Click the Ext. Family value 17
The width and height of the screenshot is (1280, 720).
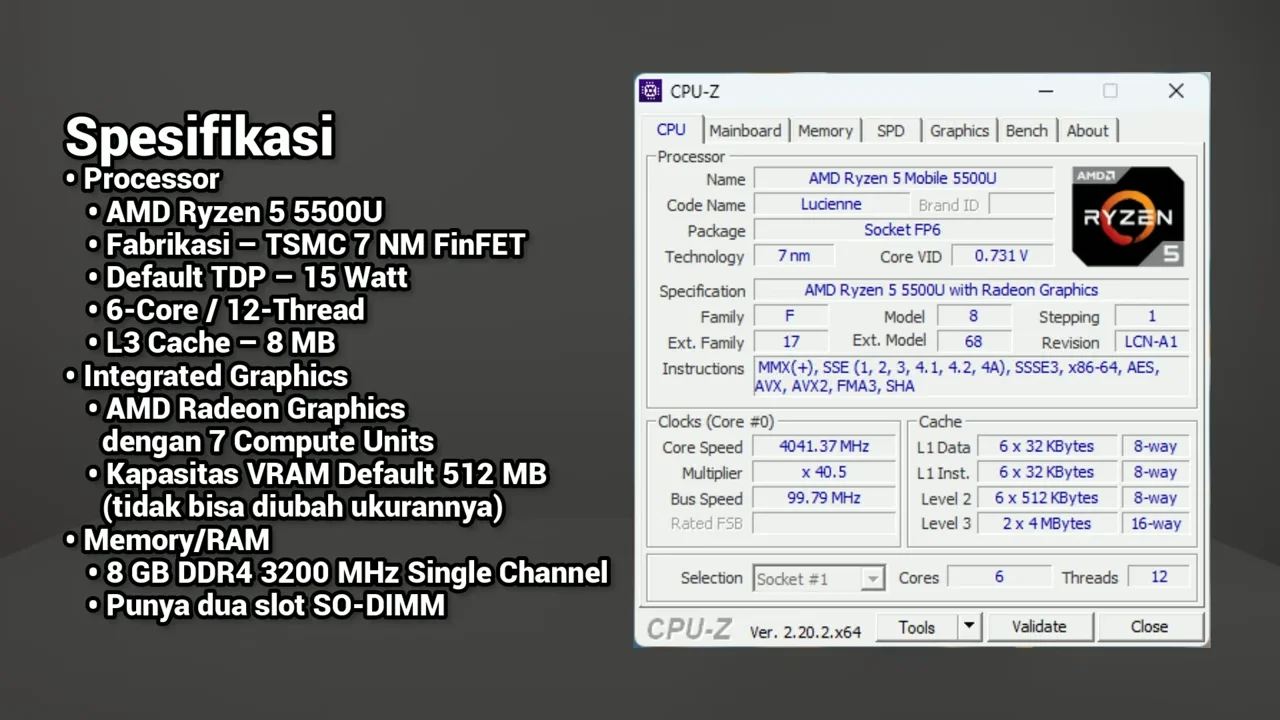(x=790, y=341)
